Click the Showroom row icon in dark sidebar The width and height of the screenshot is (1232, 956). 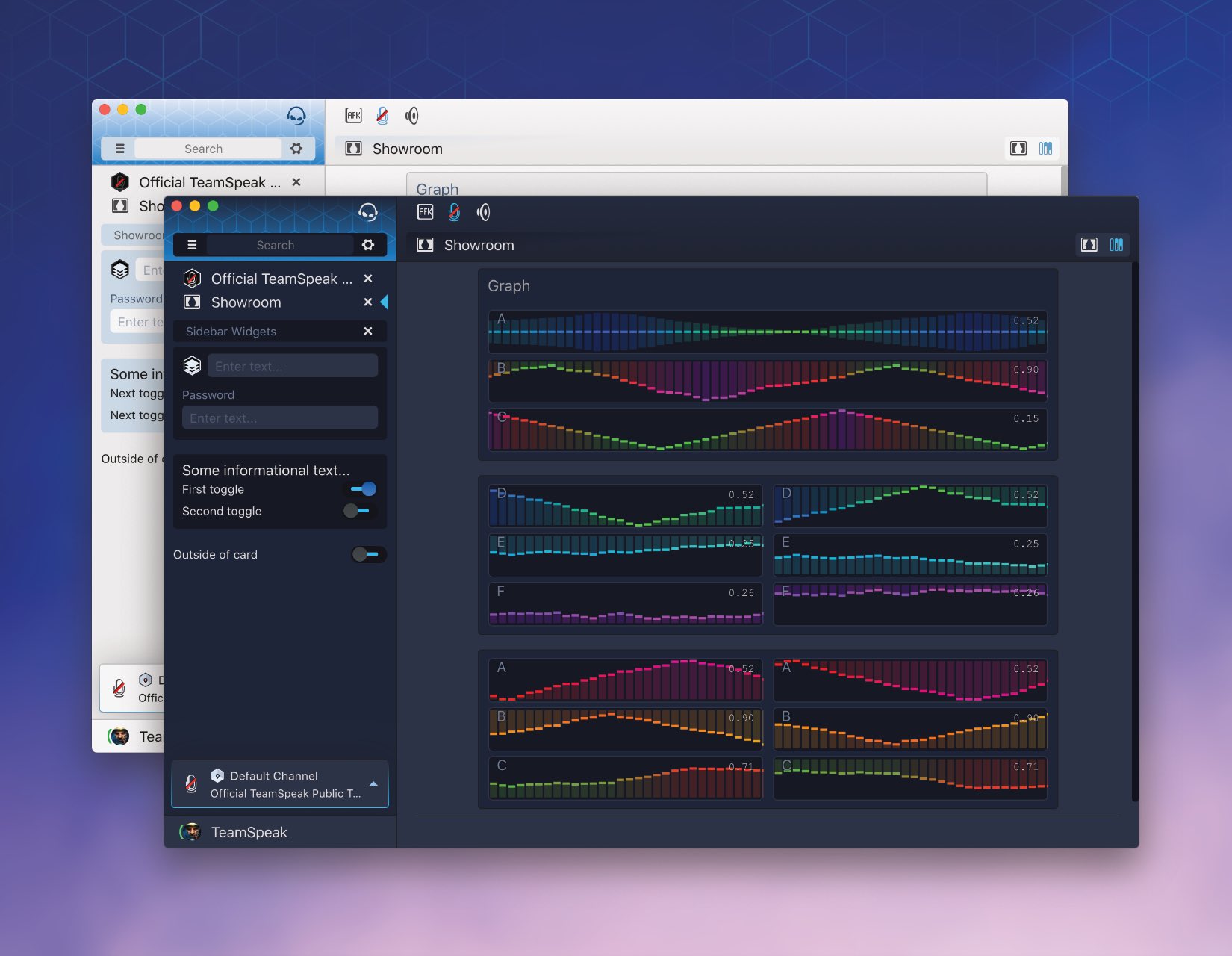tap(192, 302)
